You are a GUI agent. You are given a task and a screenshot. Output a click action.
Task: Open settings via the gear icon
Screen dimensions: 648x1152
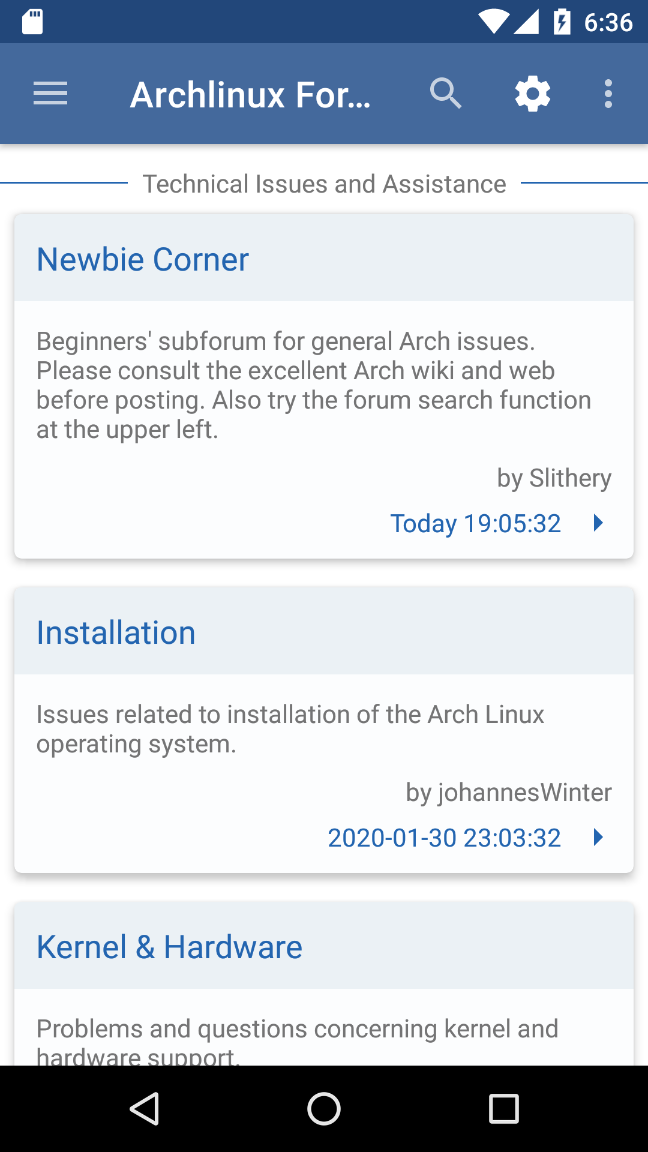tap(532, 94)
